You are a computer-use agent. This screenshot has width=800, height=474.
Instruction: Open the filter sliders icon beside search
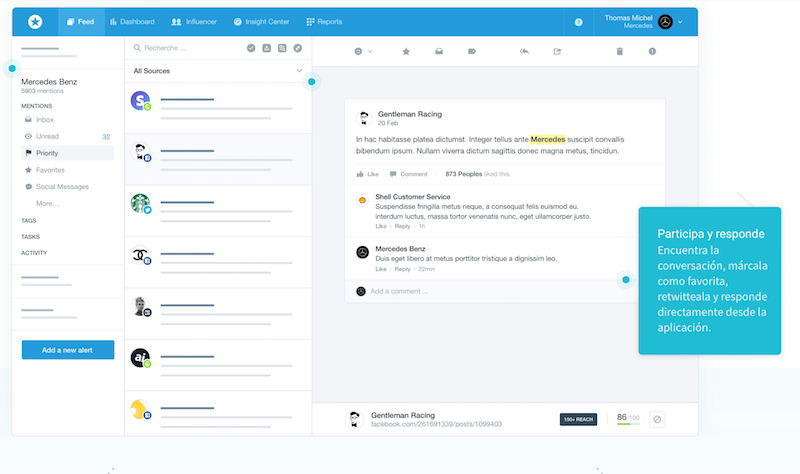coord(282,48)
